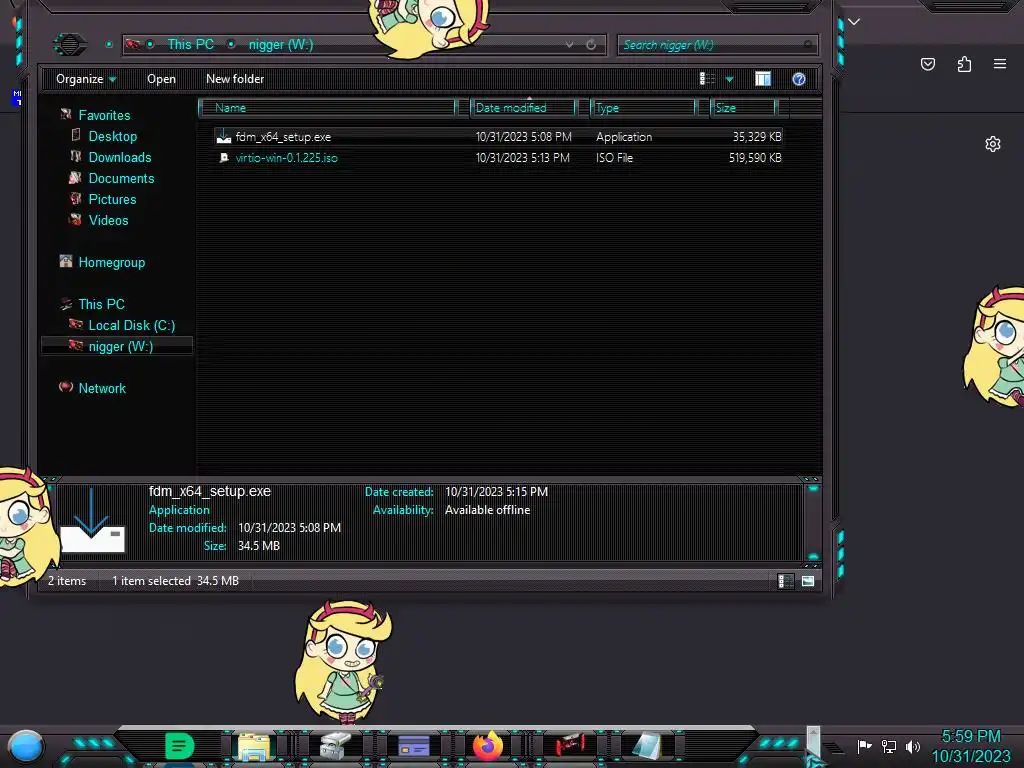Select virtio-win-0.1.225.iso in the file list
1024x768 pixels.
pos(287,157)
